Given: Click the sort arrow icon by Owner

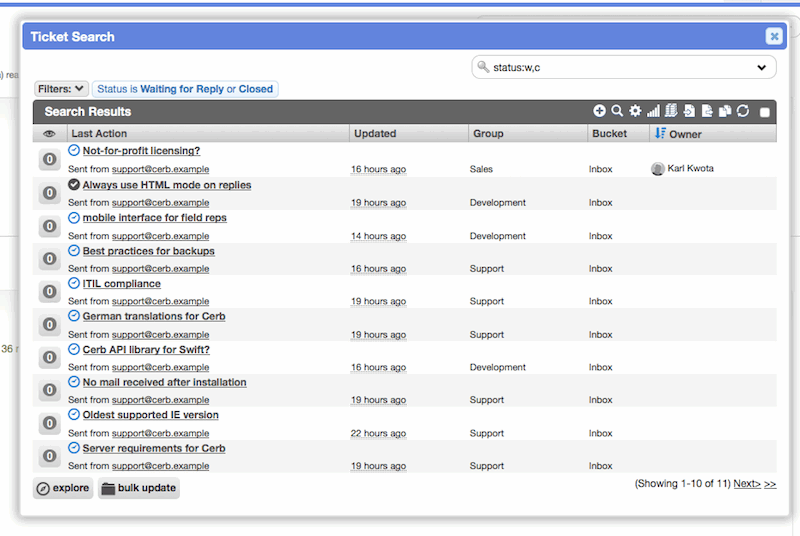Looking at the screenshot, I should click(660, 133).
